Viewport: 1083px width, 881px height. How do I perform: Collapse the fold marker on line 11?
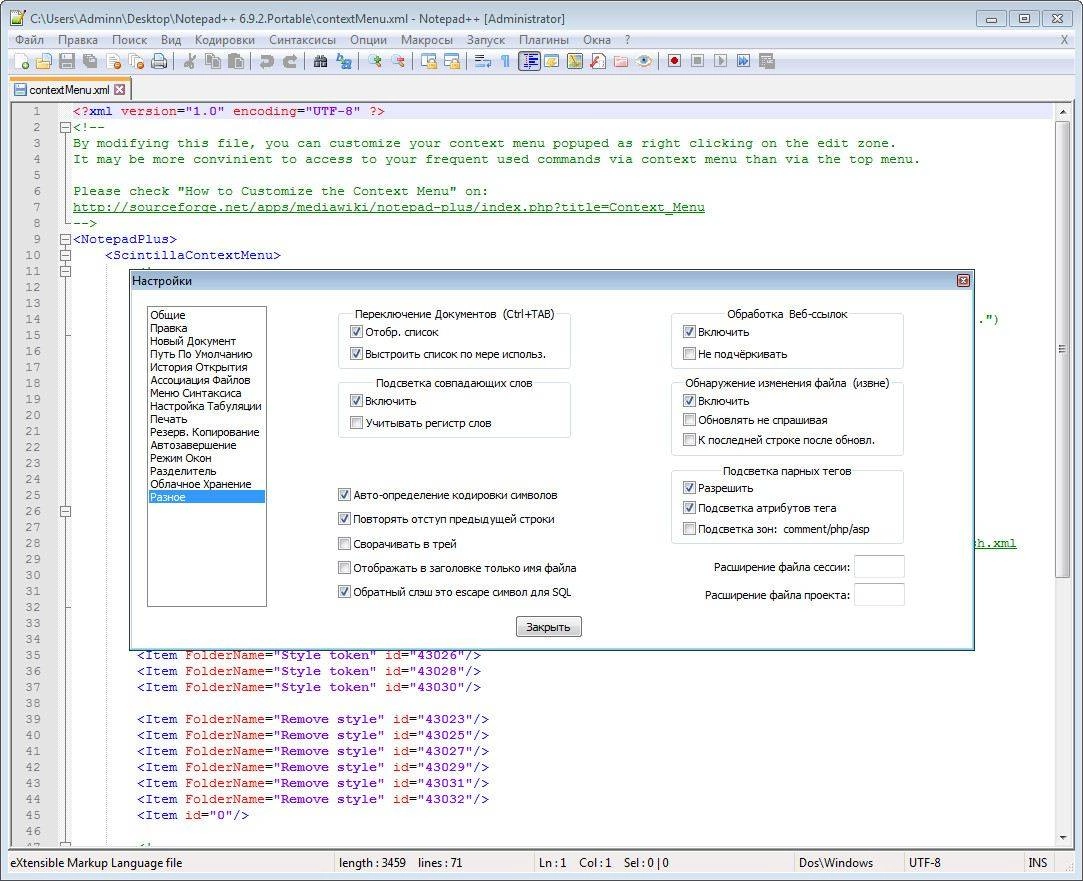pyautogui.click(x=65, y=271)
